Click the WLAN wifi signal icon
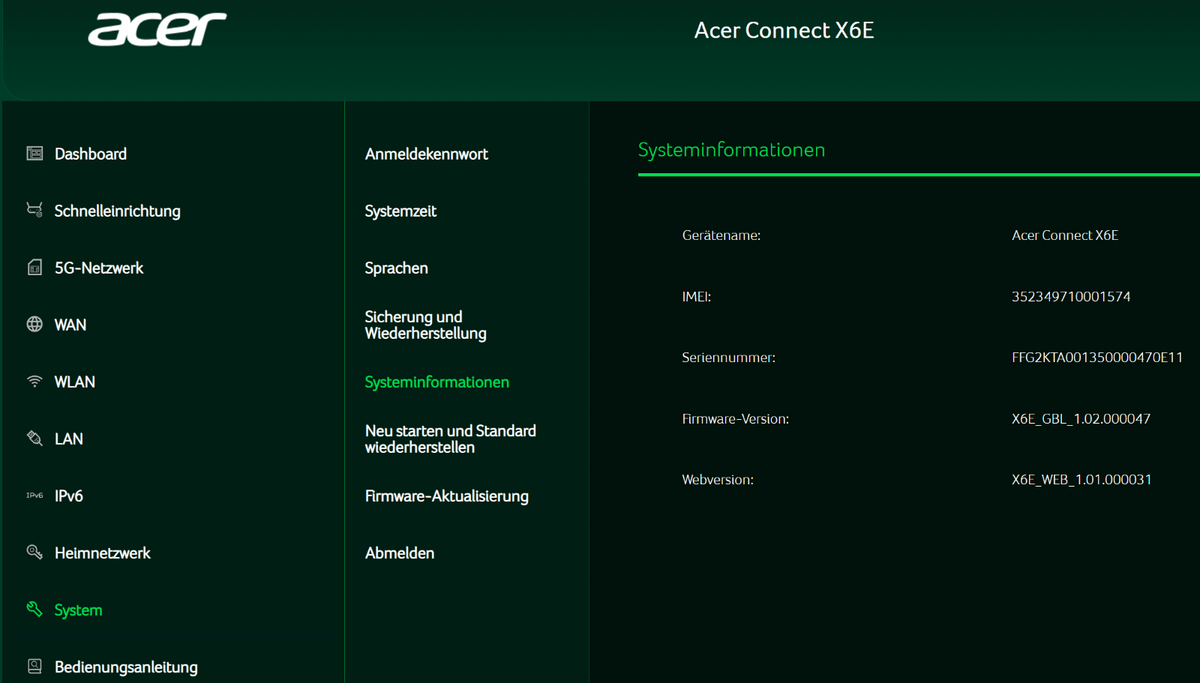The image size is (1200, 683). [35, 382]
